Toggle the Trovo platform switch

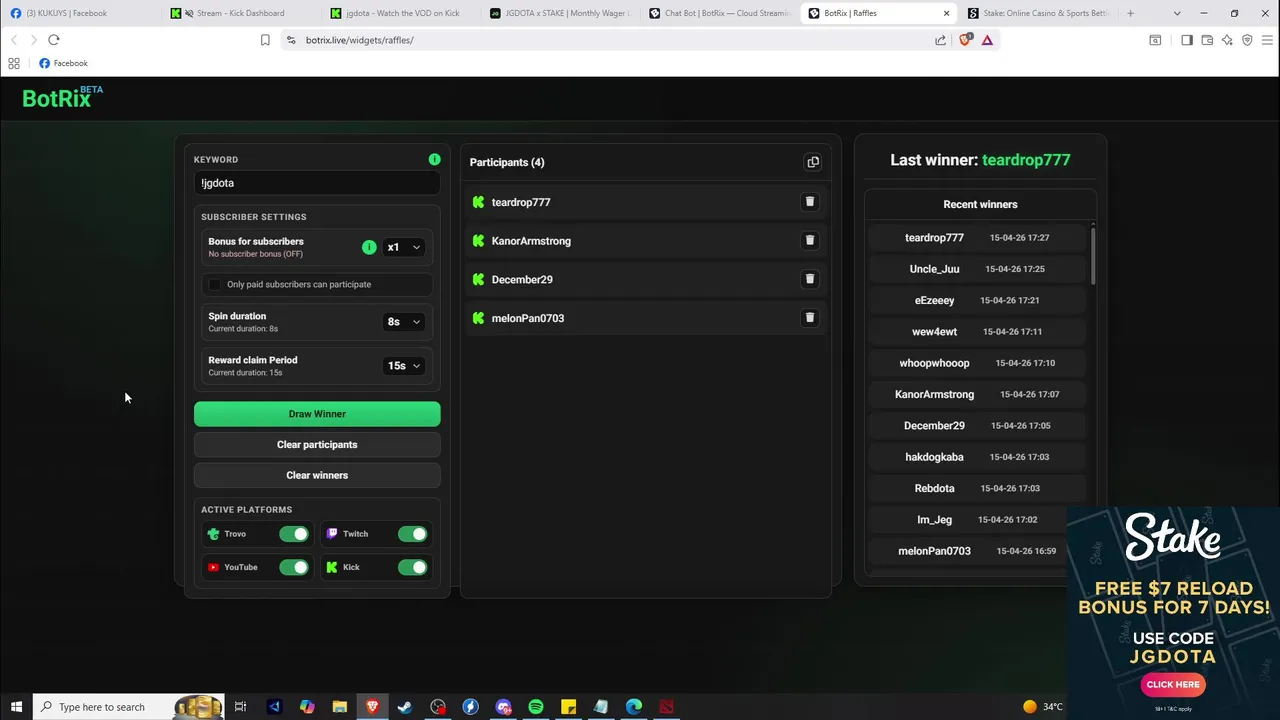[x=294, y=534]
